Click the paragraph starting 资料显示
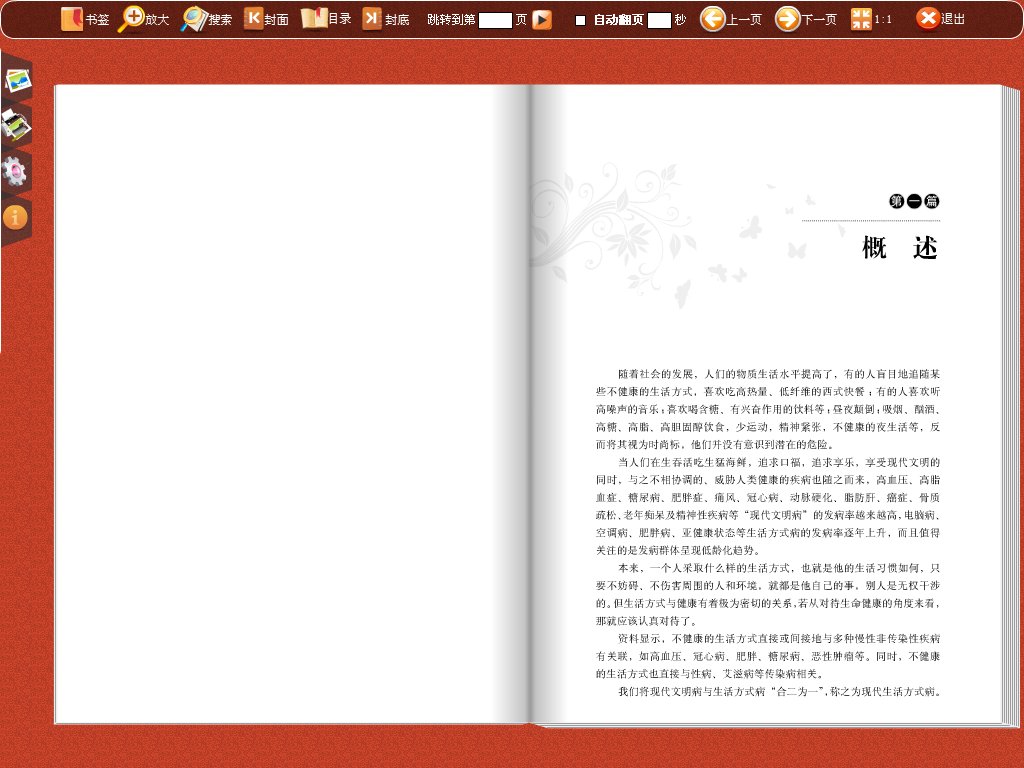 coord(767,656)
